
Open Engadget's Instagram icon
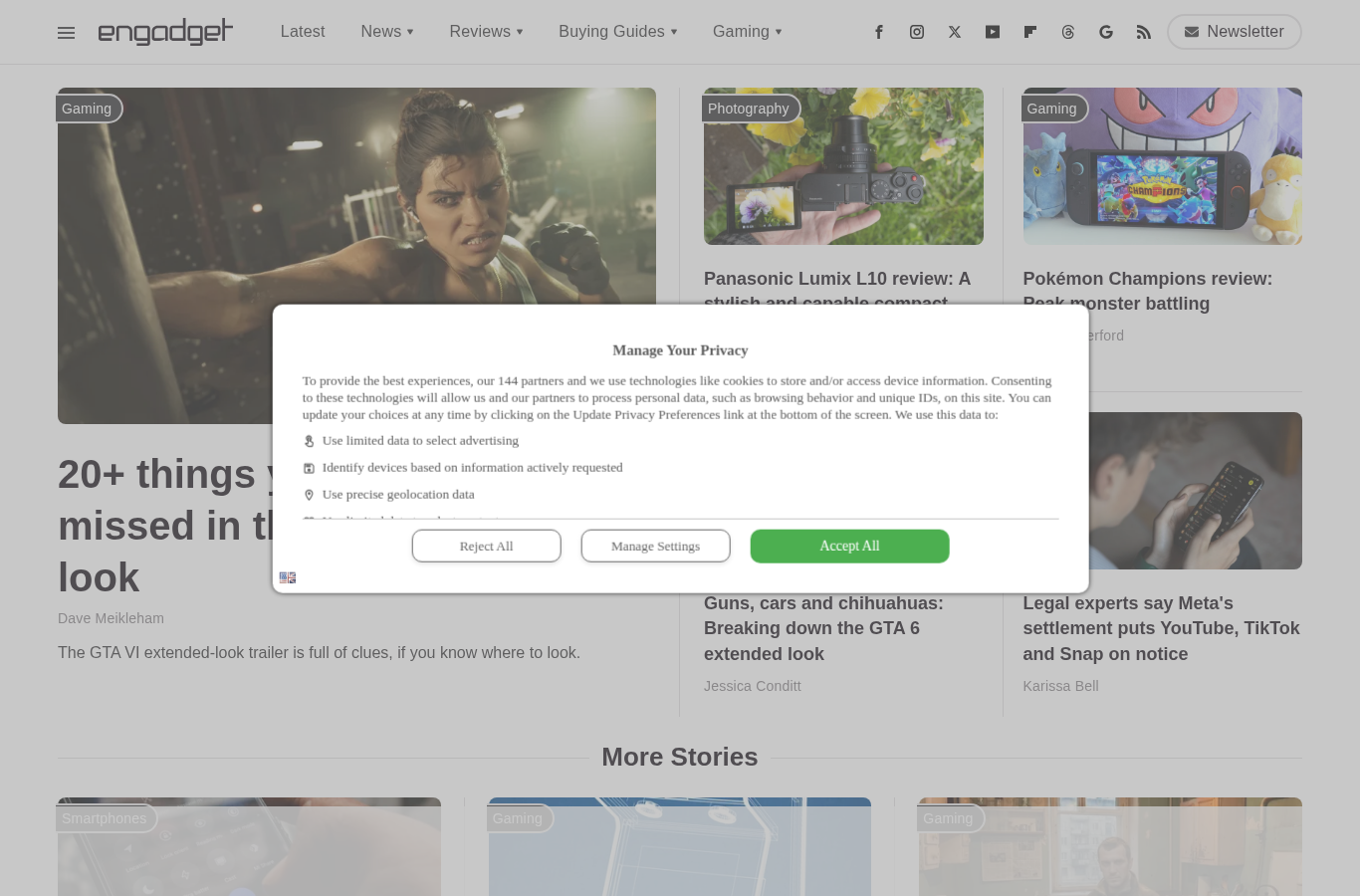917,32
